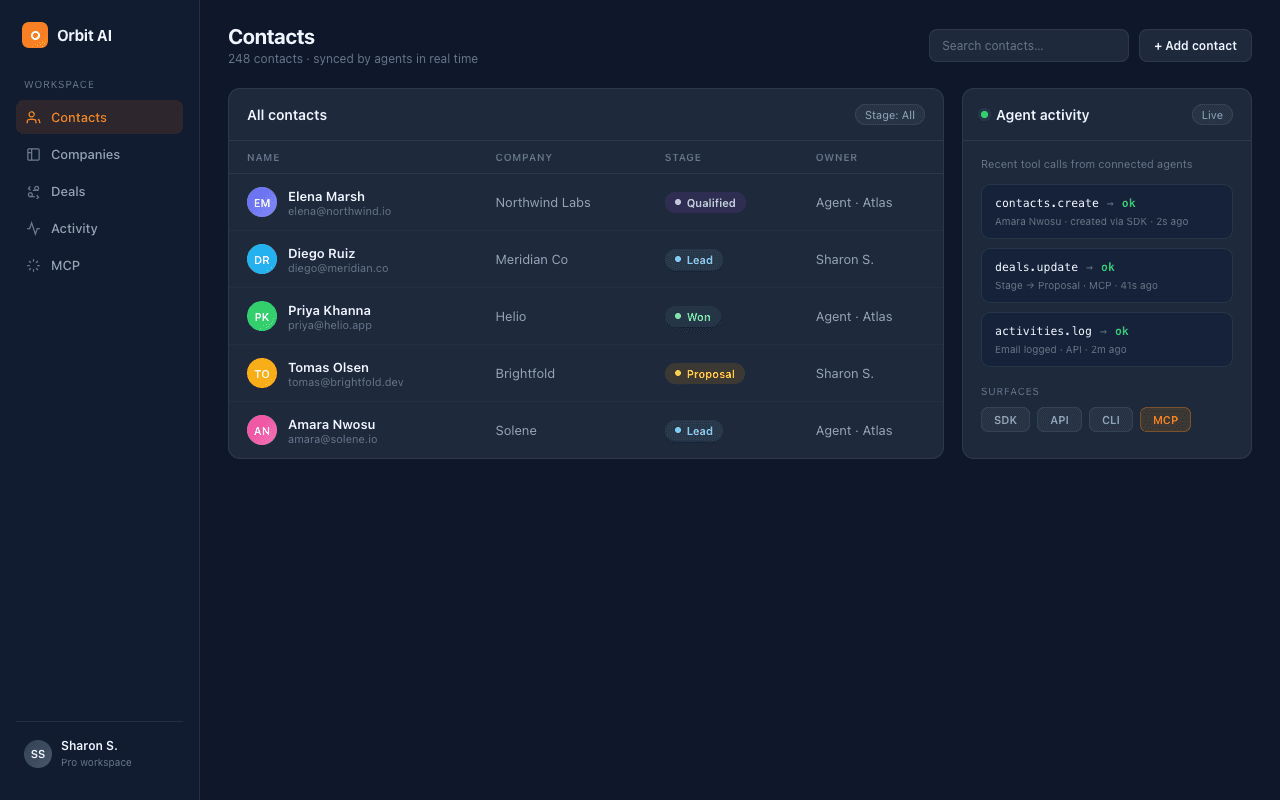This screenshot has width=1280, height=800.
Task: Click the Meridian Co company cell
Action: [x=531, y=259]
